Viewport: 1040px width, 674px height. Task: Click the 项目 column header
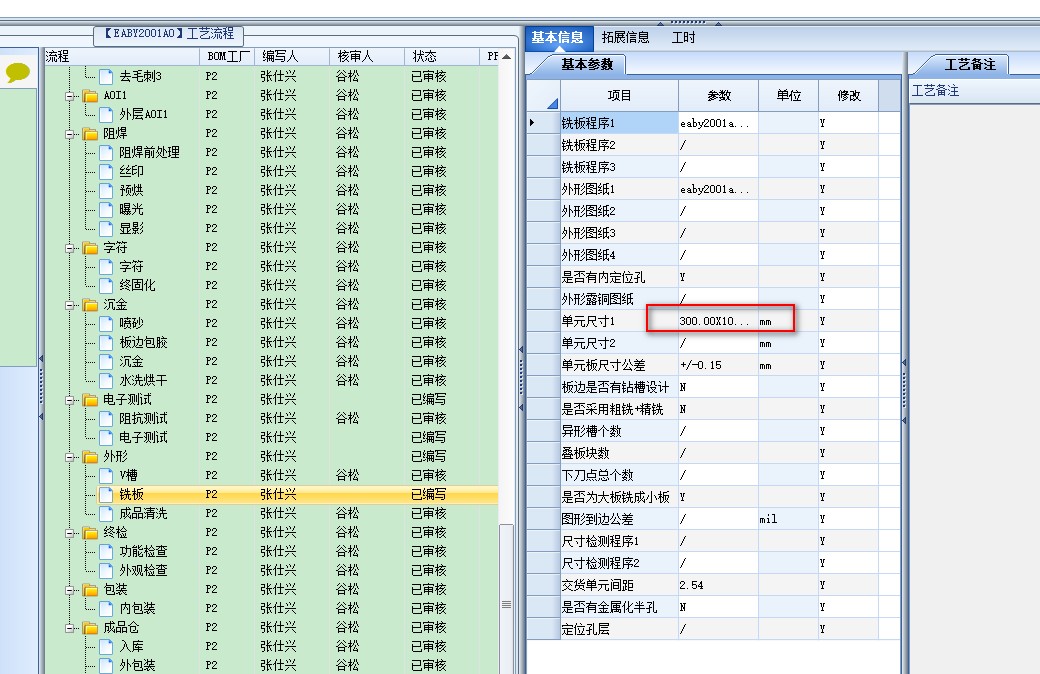[619, 96]
